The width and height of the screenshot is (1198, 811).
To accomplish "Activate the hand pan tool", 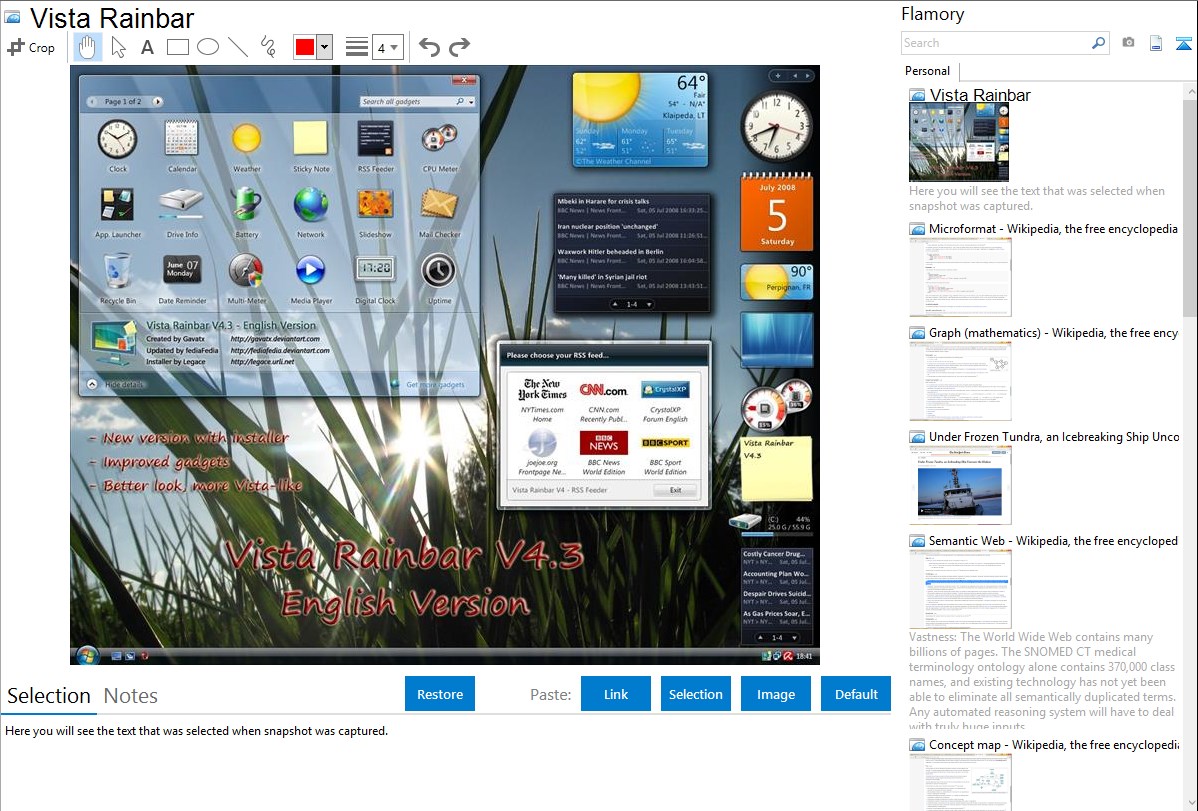I will tap(87, 47).
